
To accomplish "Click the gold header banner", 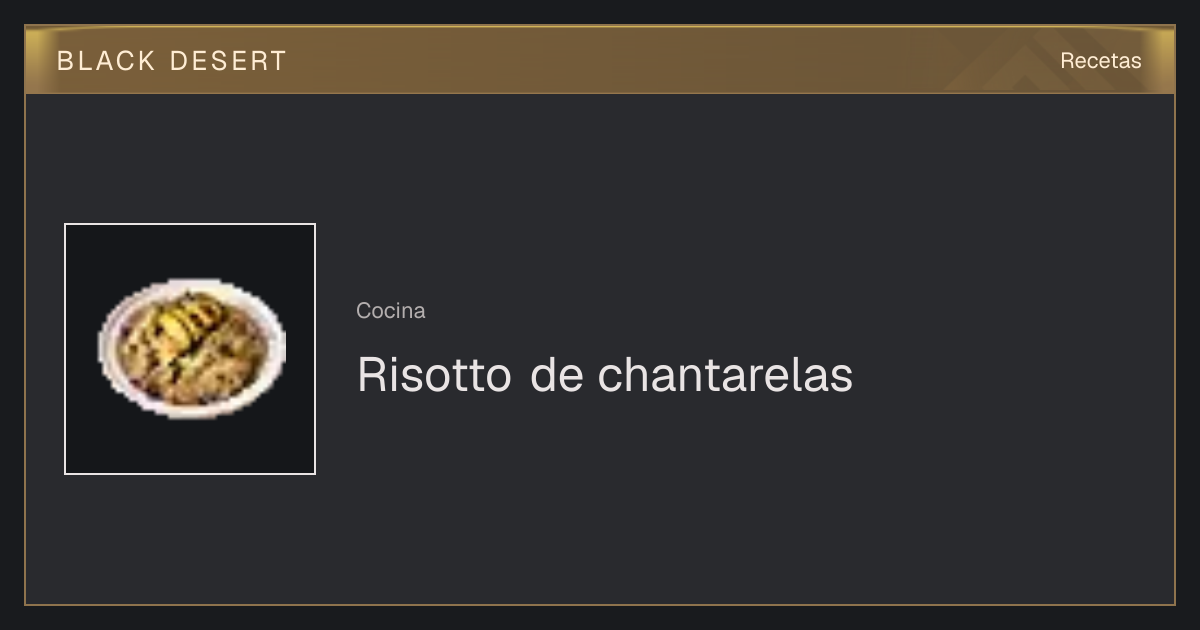I will tap(600, 60).
